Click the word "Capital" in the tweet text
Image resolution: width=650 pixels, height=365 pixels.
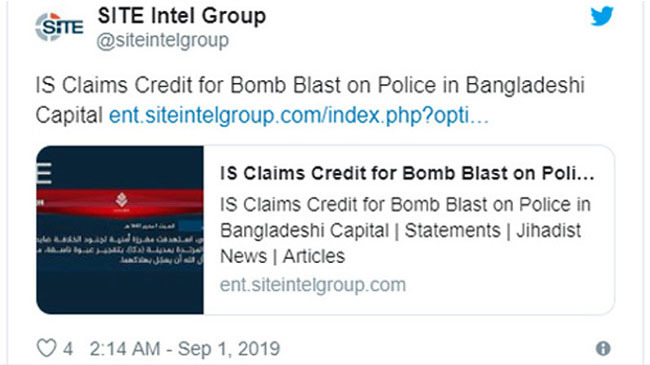coord(69,115)
